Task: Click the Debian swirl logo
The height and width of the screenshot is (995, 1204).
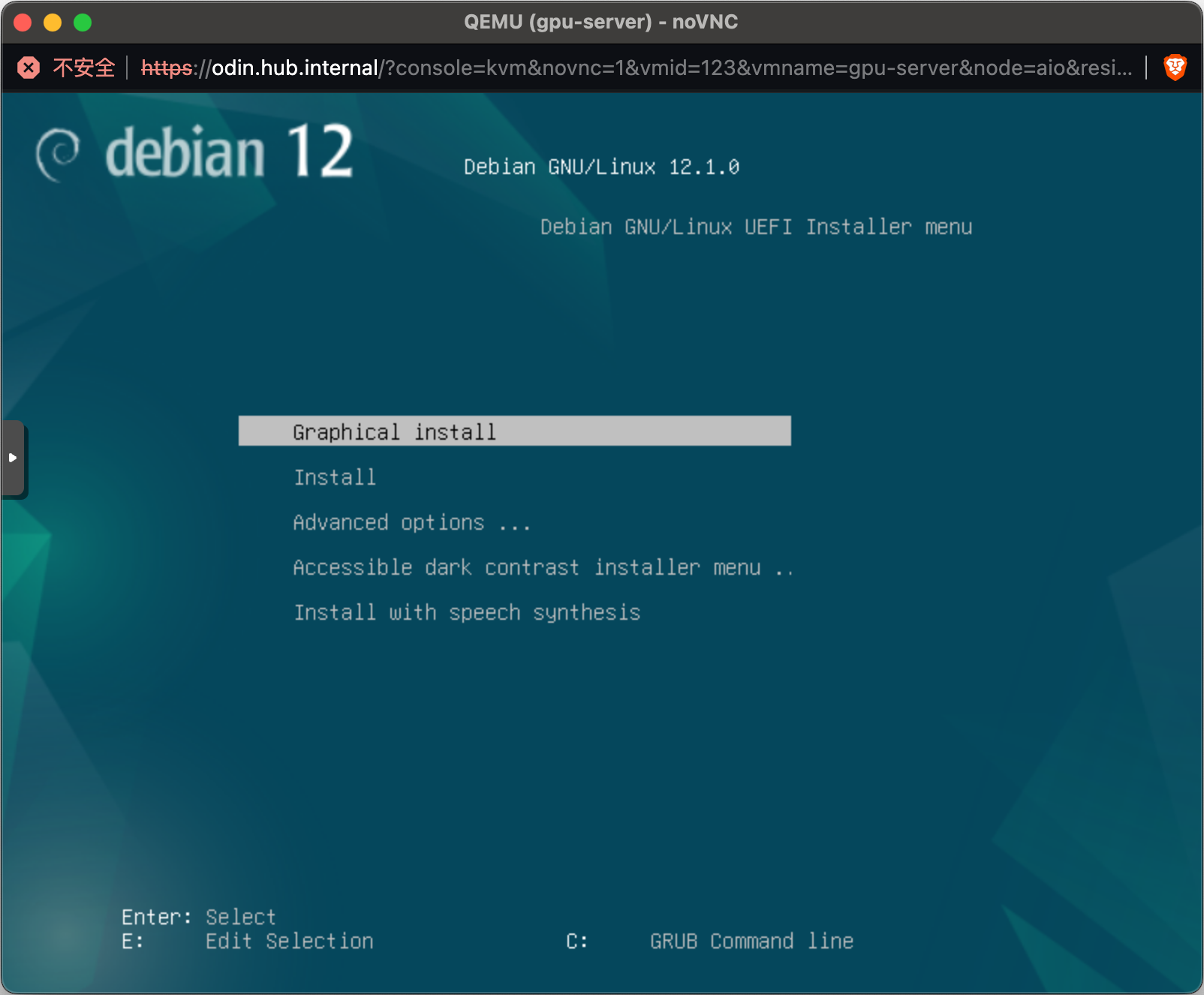Action: [57, 154]
